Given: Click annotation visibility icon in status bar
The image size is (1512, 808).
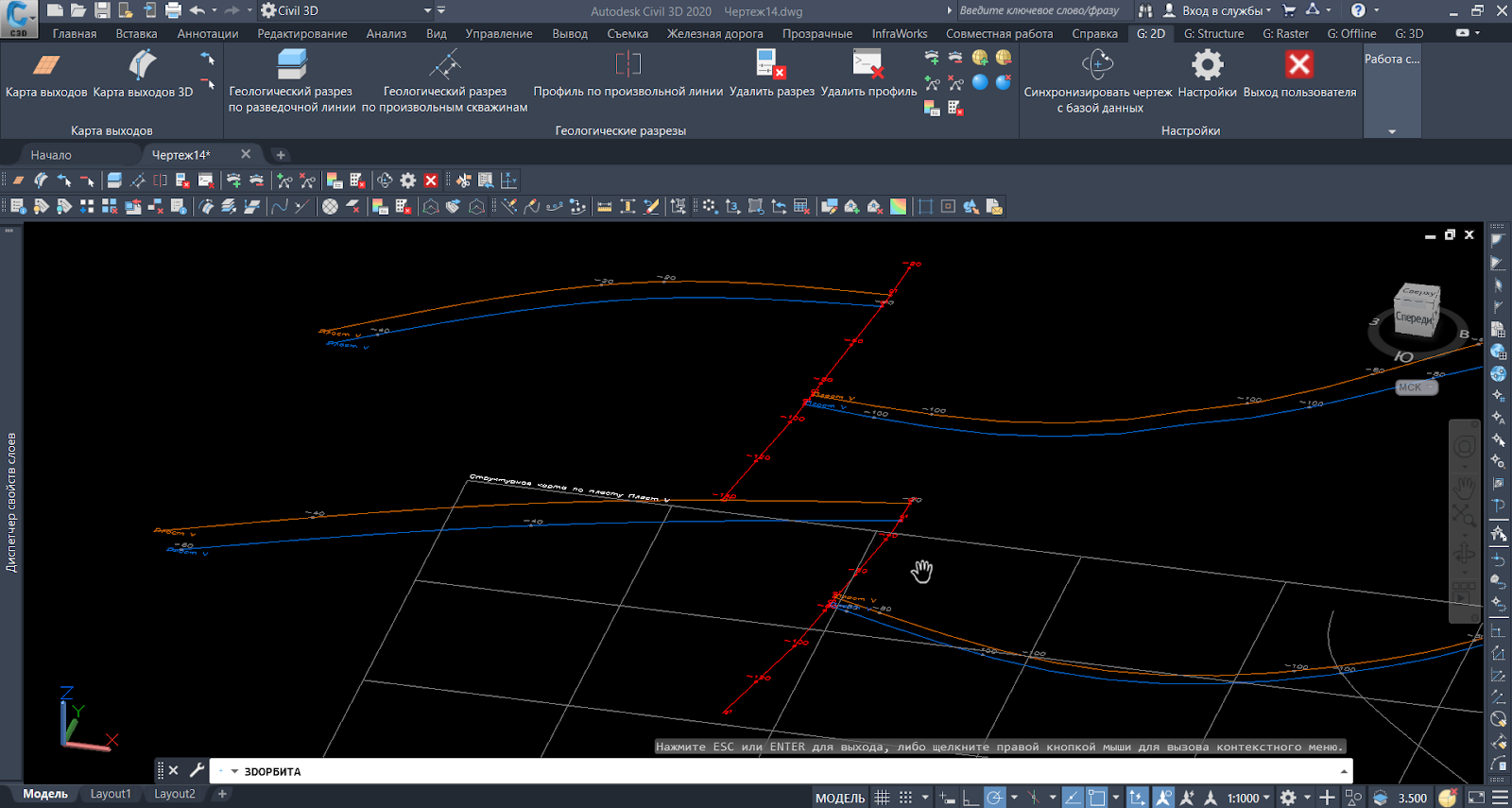Looking at the screenshot, I should point(1163,798).
